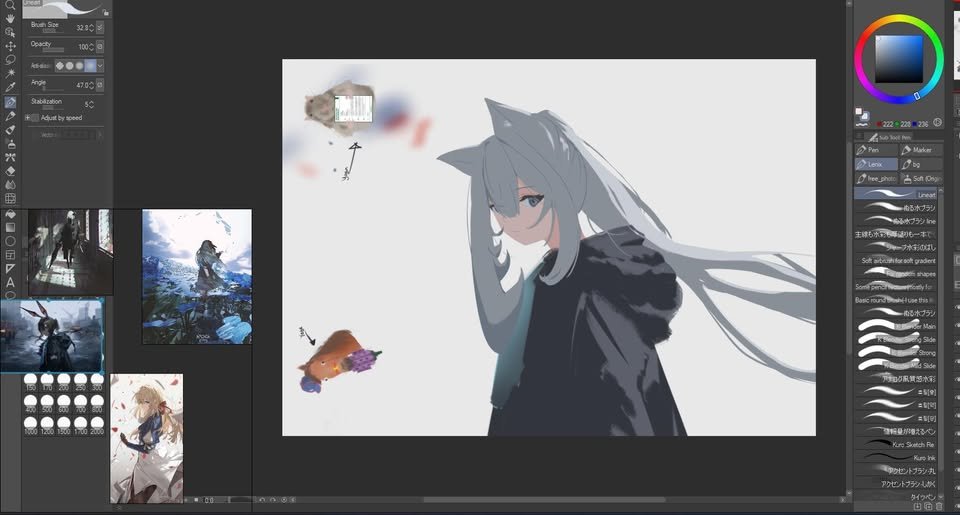Adjust the Stabilization stepper arrows

click(x=91, y=105)
